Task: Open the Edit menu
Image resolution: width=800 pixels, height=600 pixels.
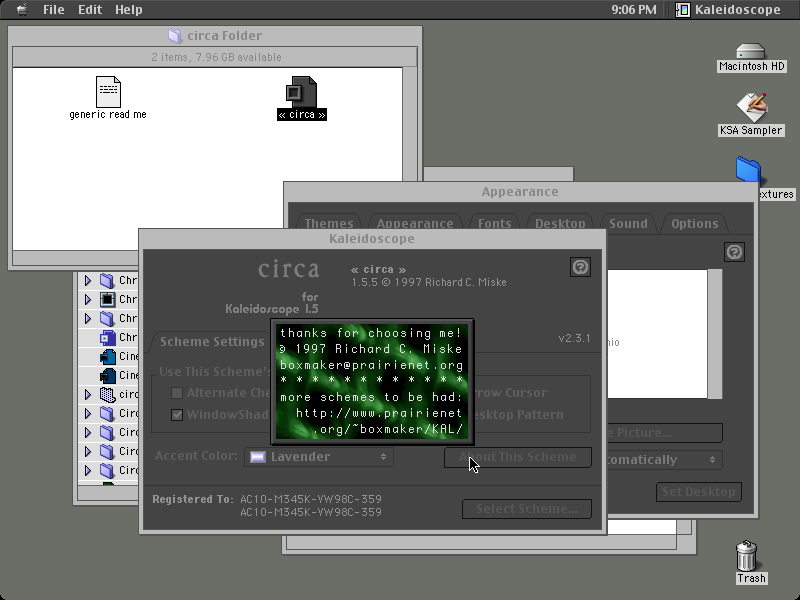Action: click(x=90, y=10)
